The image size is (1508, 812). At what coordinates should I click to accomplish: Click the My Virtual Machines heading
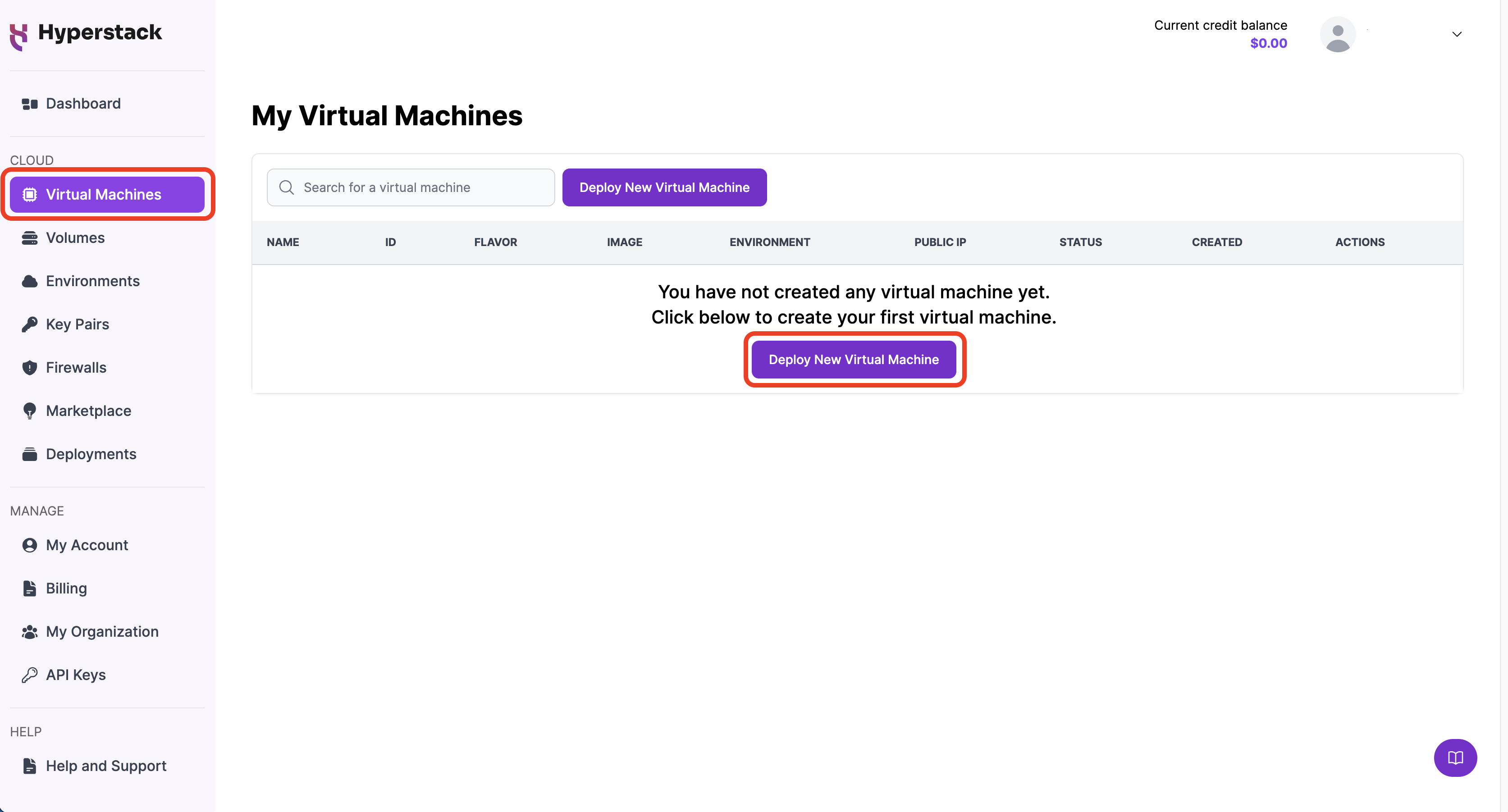[387, 116]
